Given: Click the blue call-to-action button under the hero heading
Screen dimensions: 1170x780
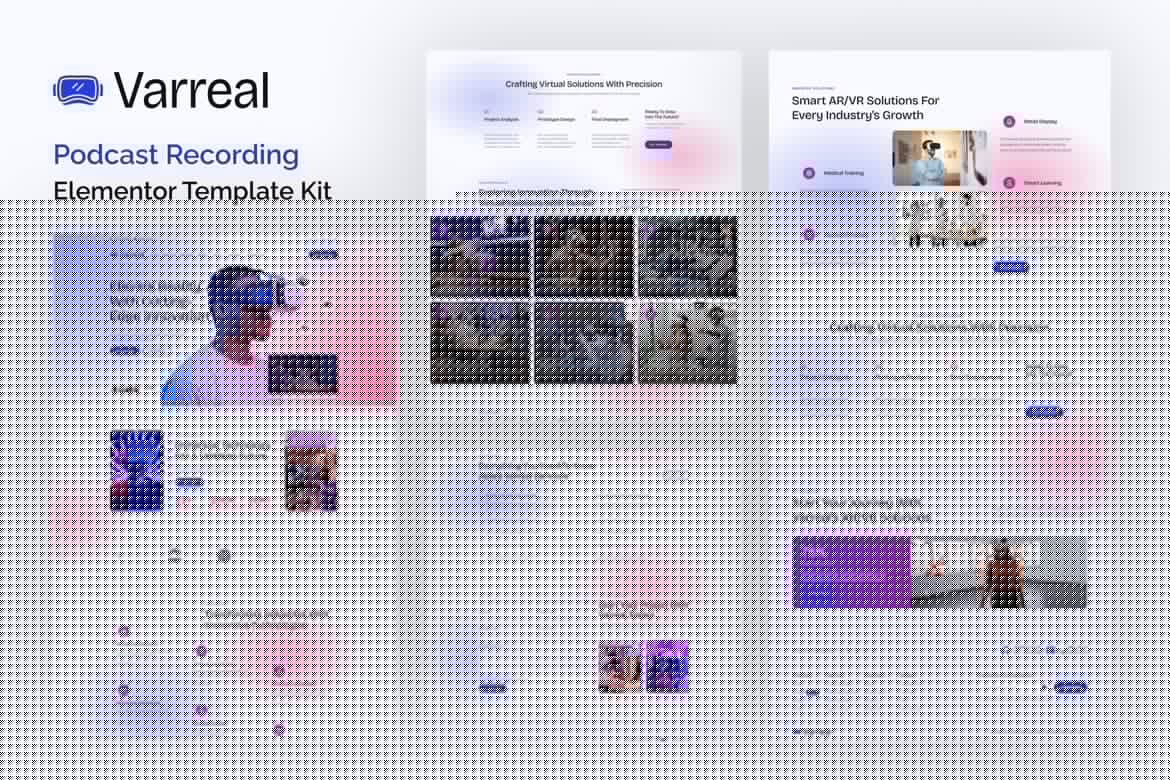Looking at the screenshot, I should coord(124,349).
